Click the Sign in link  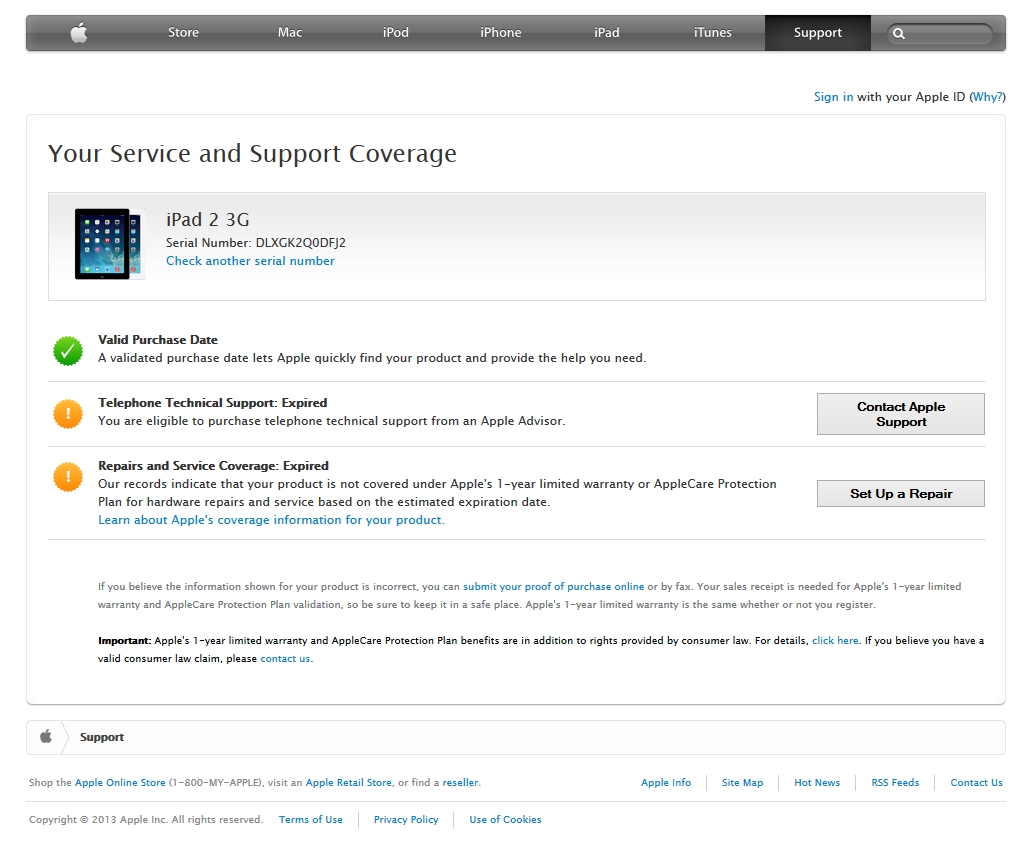(833, 97)
